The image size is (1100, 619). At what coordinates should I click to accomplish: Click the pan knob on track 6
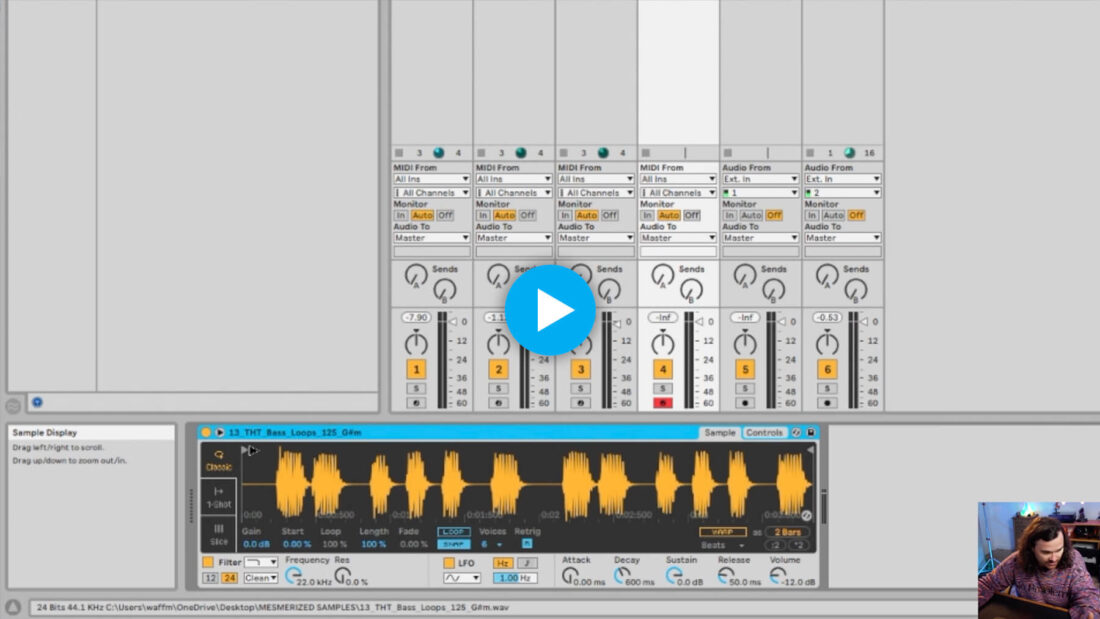coord(827,343)
